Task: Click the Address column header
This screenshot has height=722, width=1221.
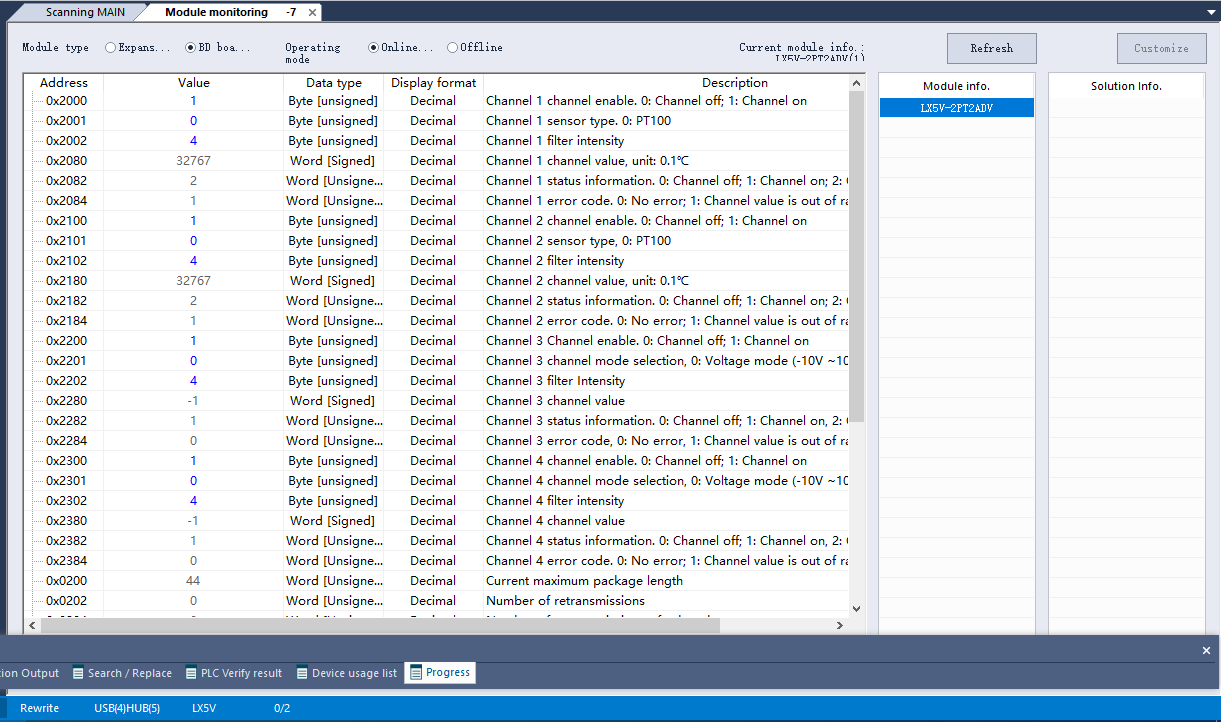Action: (x=65, y=83)
